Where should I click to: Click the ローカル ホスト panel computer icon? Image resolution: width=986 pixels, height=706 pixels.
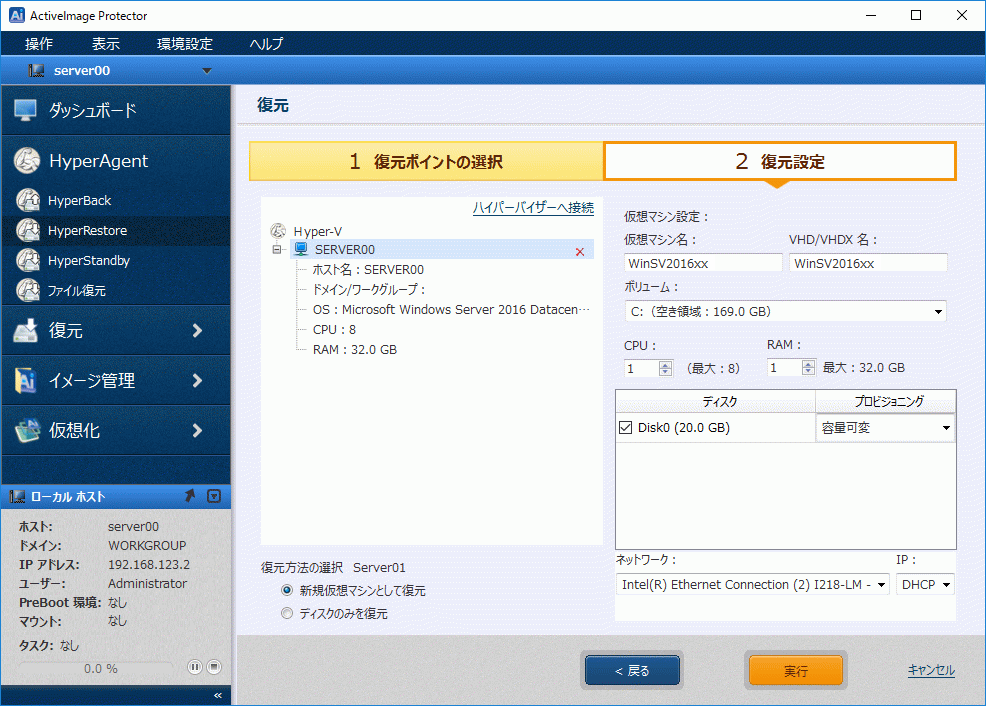point(17,497)
